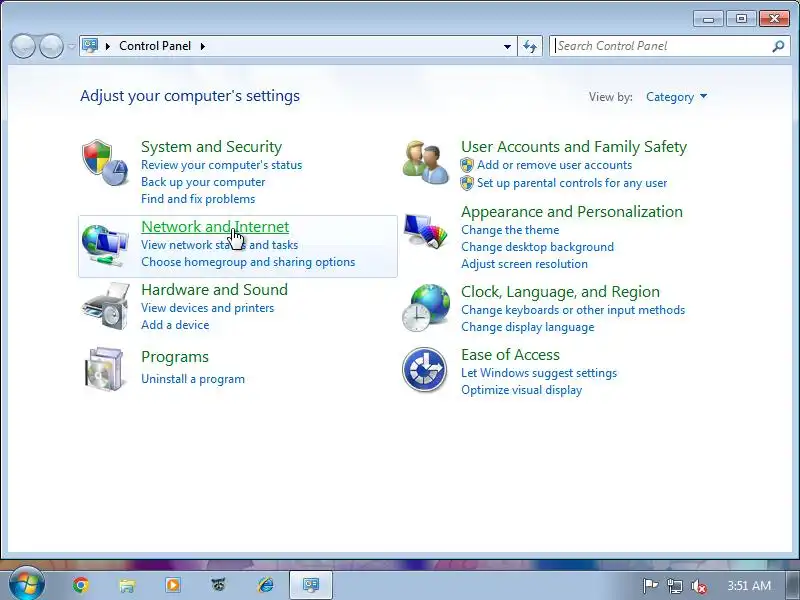800x600 pixels.
Task: Click Review your computer's status
Action: coord(221,165)
